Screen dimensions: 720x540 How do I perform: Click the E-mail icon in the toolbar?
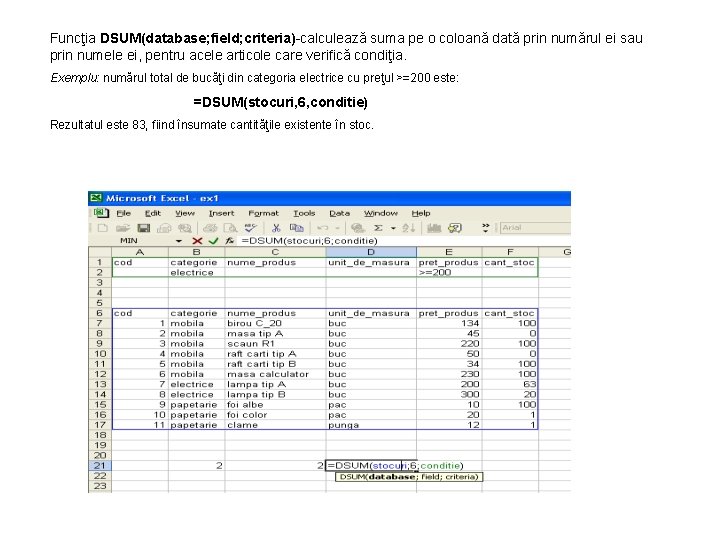click(x=164, y=228)
